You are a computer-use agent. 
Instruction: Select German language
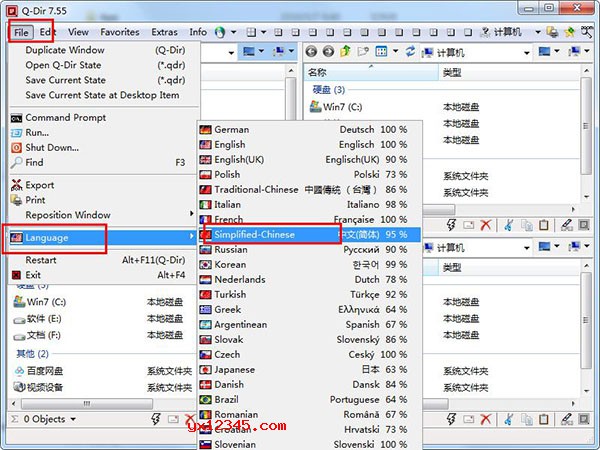[309, 130]
